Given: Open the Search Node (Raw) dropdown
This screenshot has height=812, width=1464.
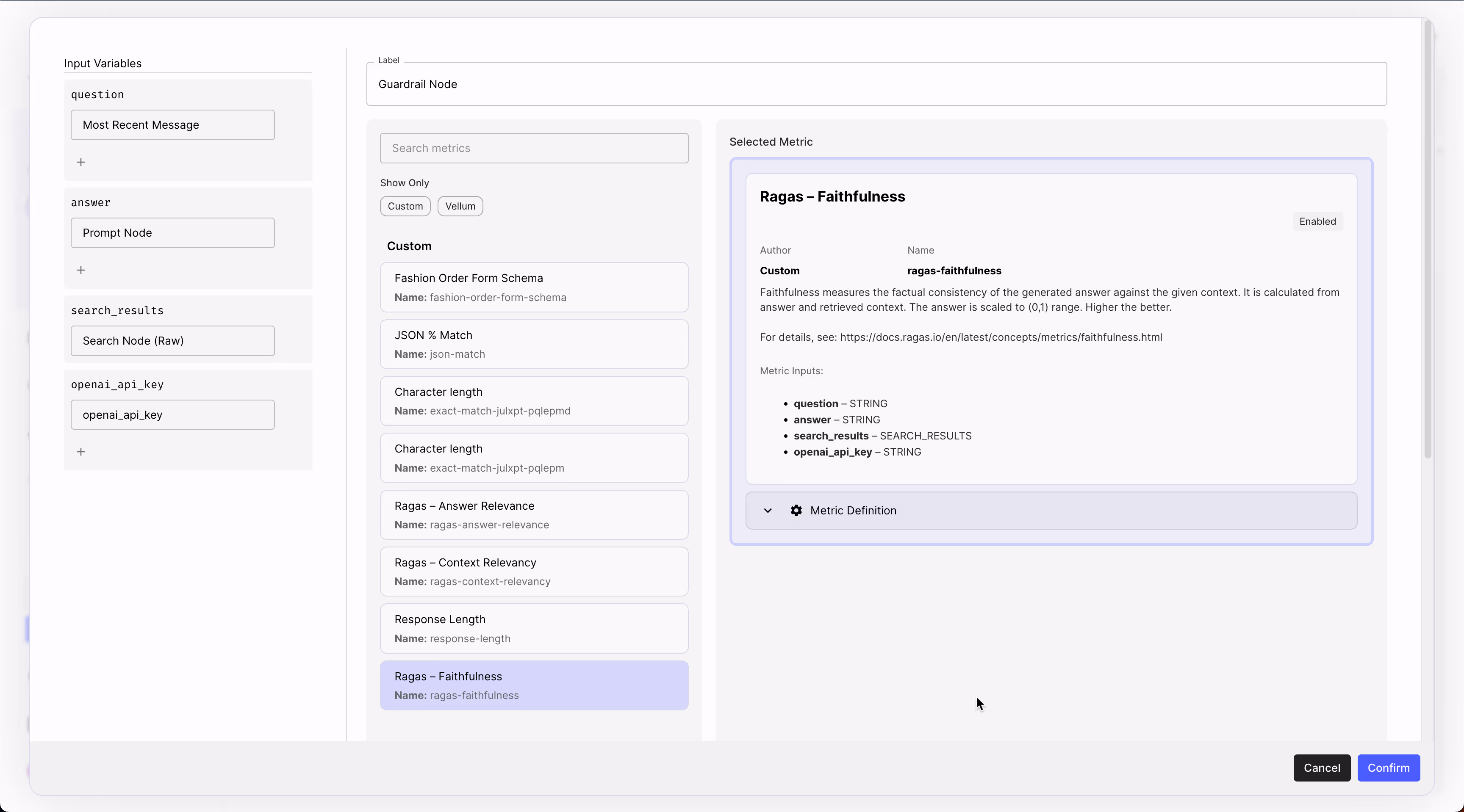Looking at the screenshot, I should [x=172, y=341].
